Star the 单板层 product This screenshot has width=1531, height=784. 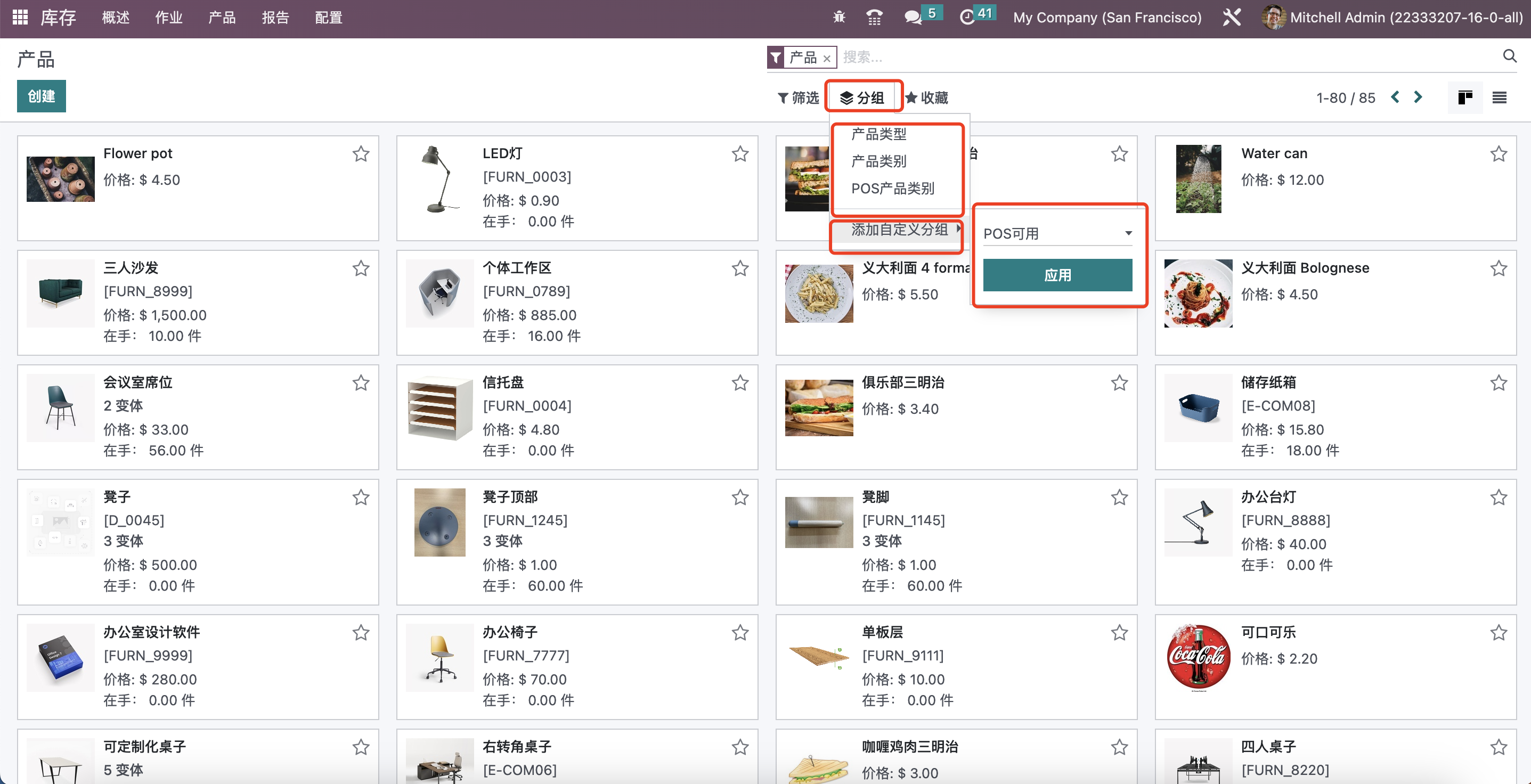pyautogui.click(x=1119, y=633)
